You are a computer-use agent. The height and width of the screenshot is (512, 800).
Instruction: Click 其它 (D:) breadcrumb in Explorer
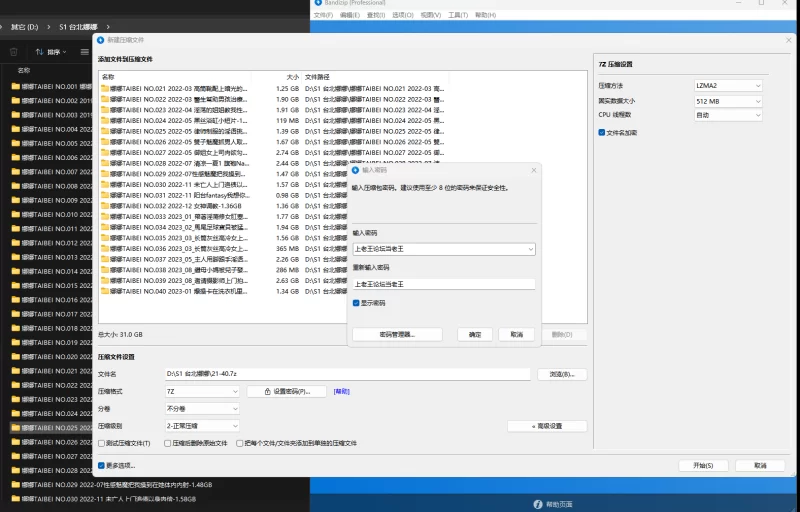click(x=24, y=27)
